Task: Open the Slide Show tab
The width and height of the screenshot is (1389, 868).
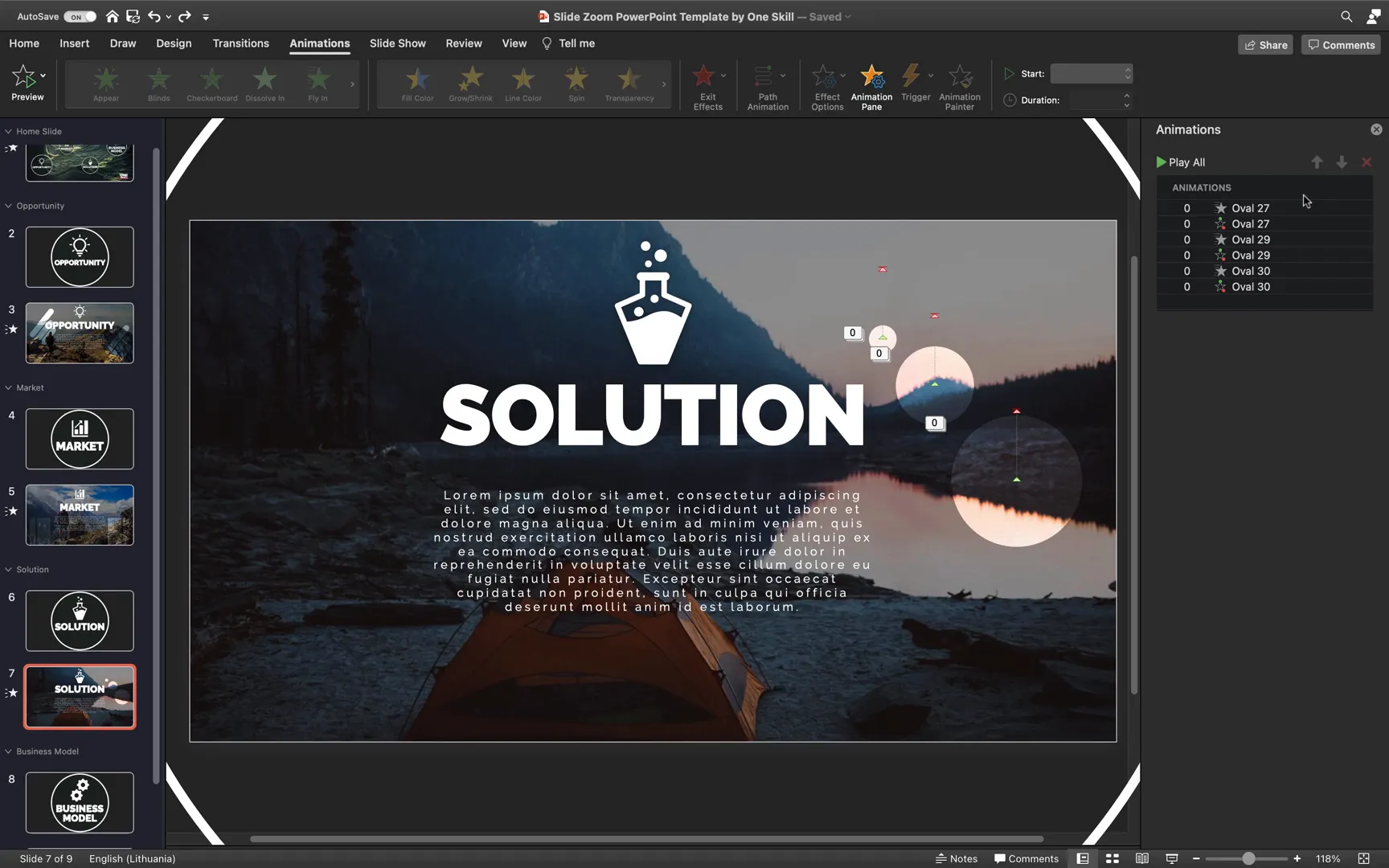Action: pyautogui.click(x=397, y=43)
